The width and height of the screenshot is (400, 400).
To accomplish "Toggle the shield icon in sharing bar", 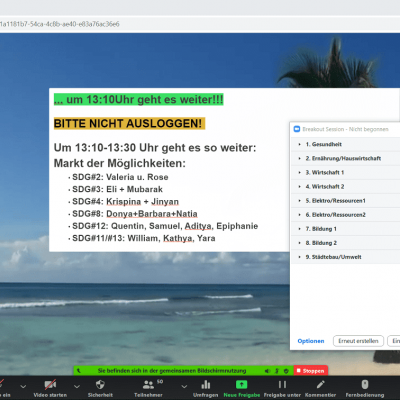I will click(x=286, y=371).
